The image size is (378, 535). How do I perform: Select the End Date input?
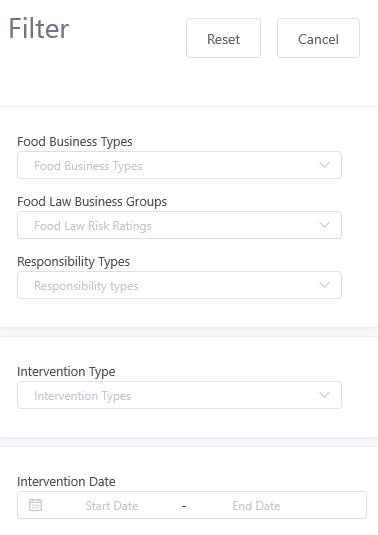[x=256, y=506]
